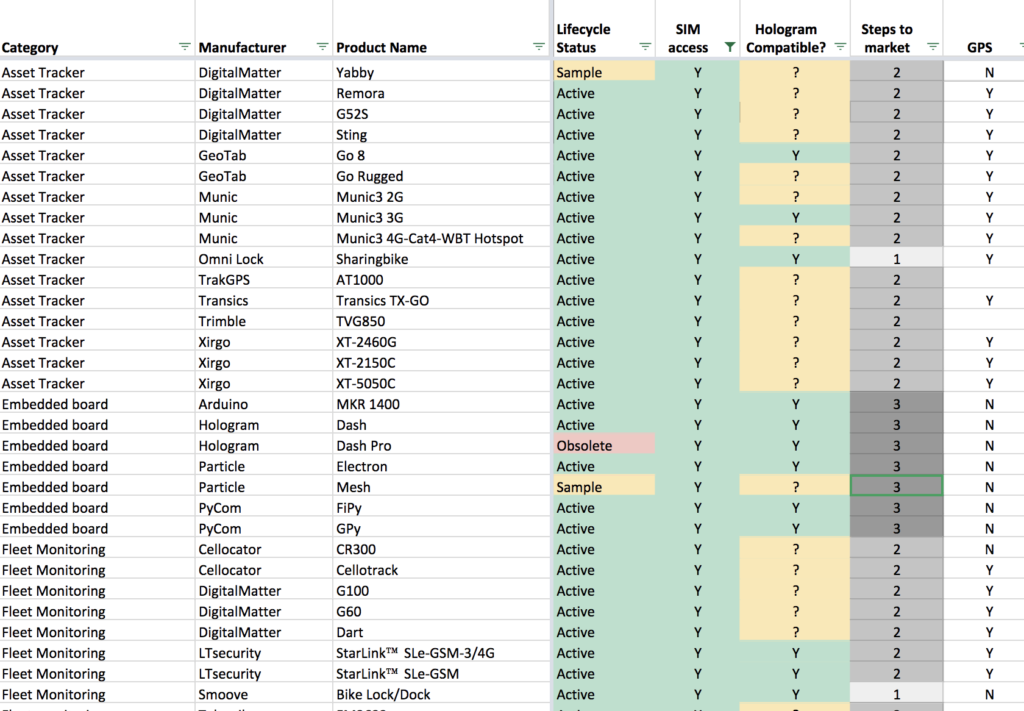1024x711 pixels.
Task: Select the Go 8 product cell
Action: [441, 155]
